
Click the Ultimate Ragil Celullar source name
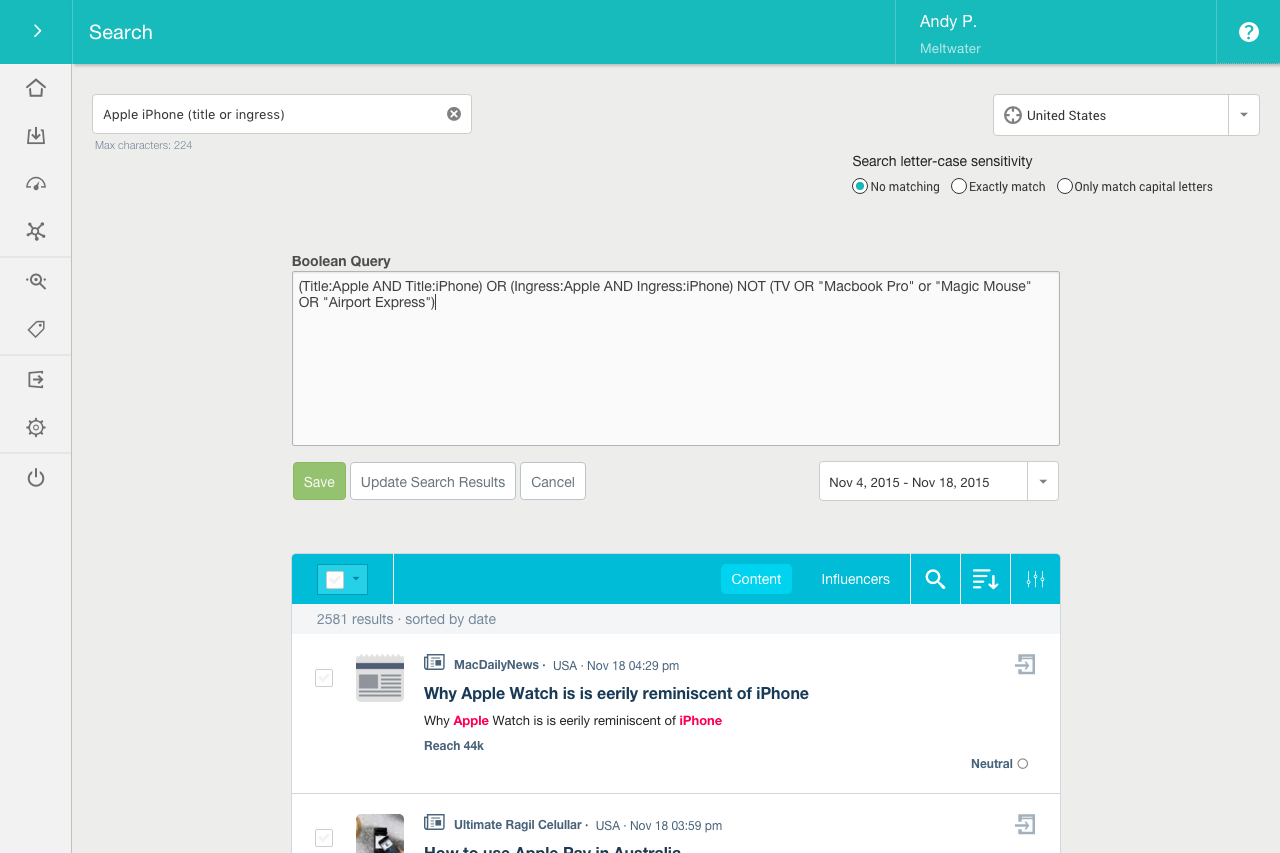517,825
